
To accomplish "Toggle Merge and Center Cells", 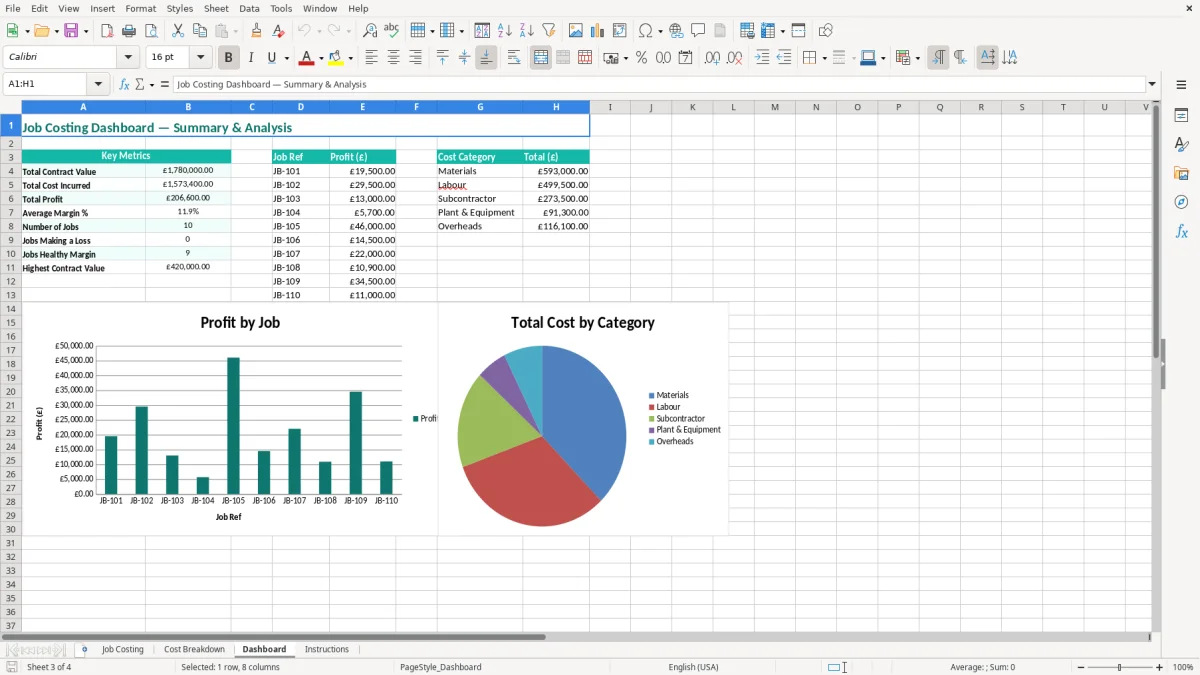I will pyautogui.click(x=541, y=58).
